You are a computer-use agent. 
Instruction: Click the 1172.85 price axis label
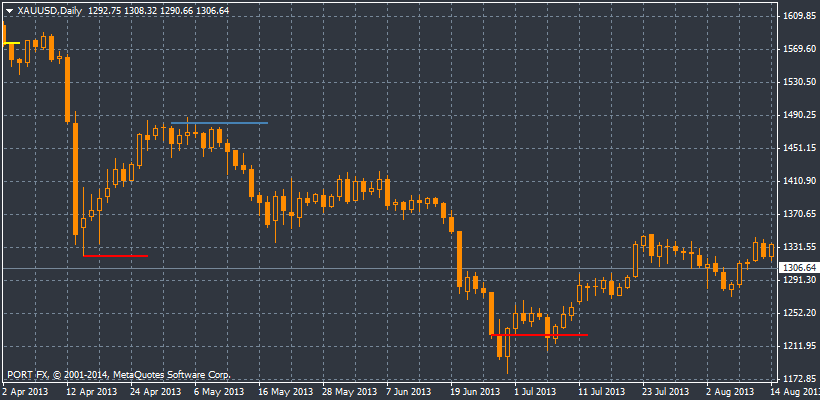tap(800, 379)
